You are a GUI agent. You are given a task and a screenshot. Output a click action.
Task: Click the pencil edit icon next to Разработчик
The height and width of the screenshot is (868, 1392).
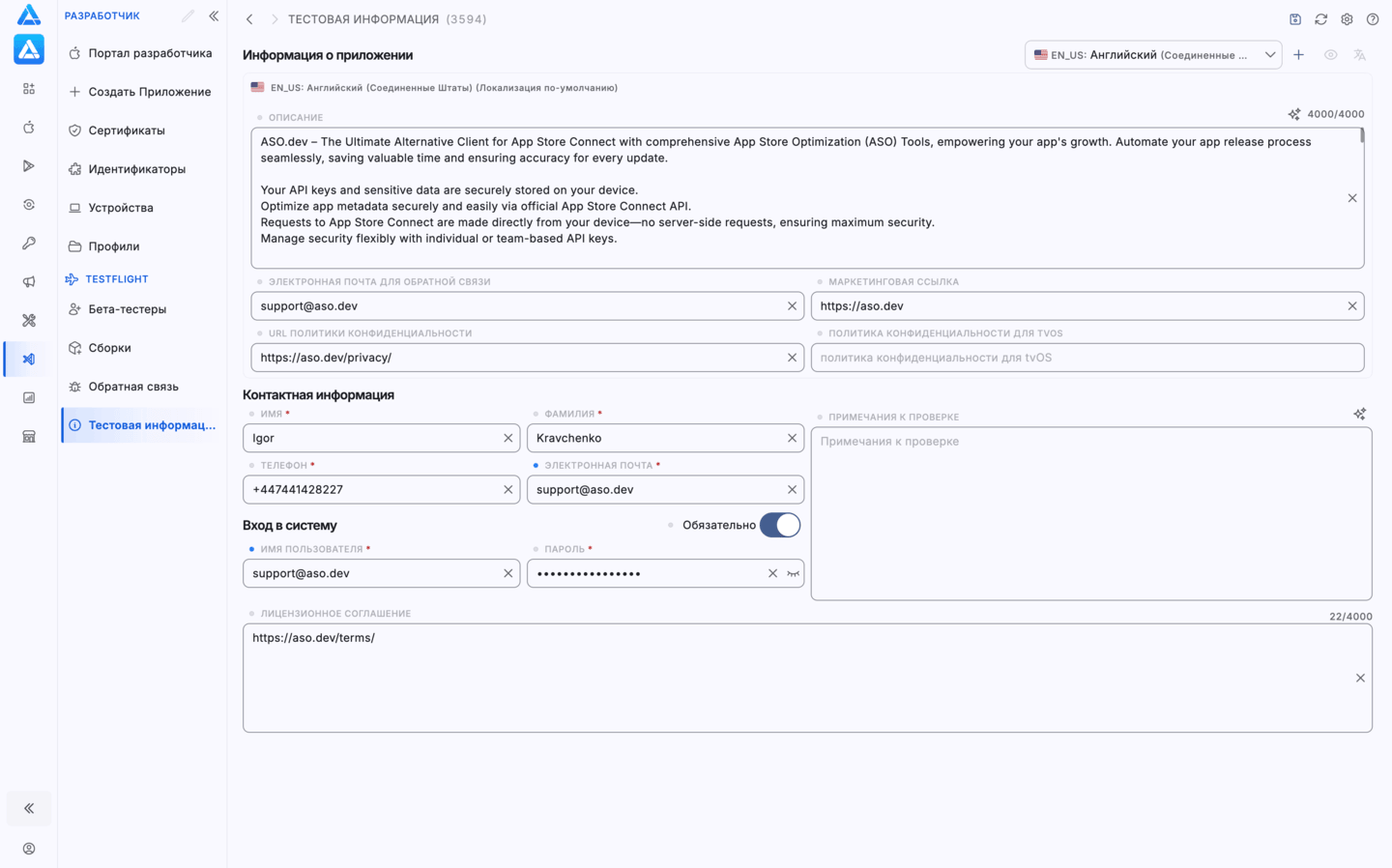click(x=188, y=16)
